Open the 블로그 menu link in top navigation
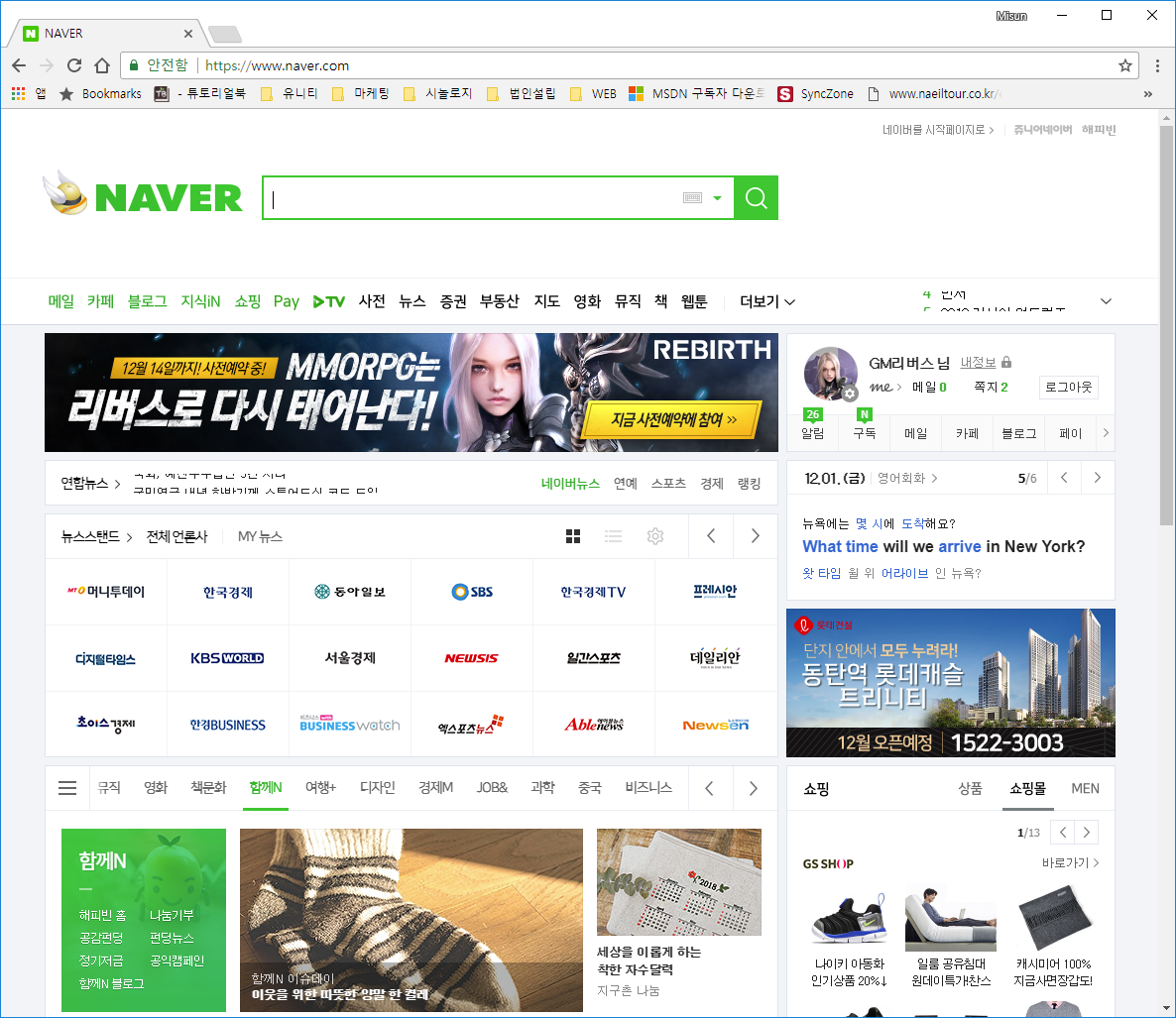1176x1018 pixels. click(x=147, y=301)
